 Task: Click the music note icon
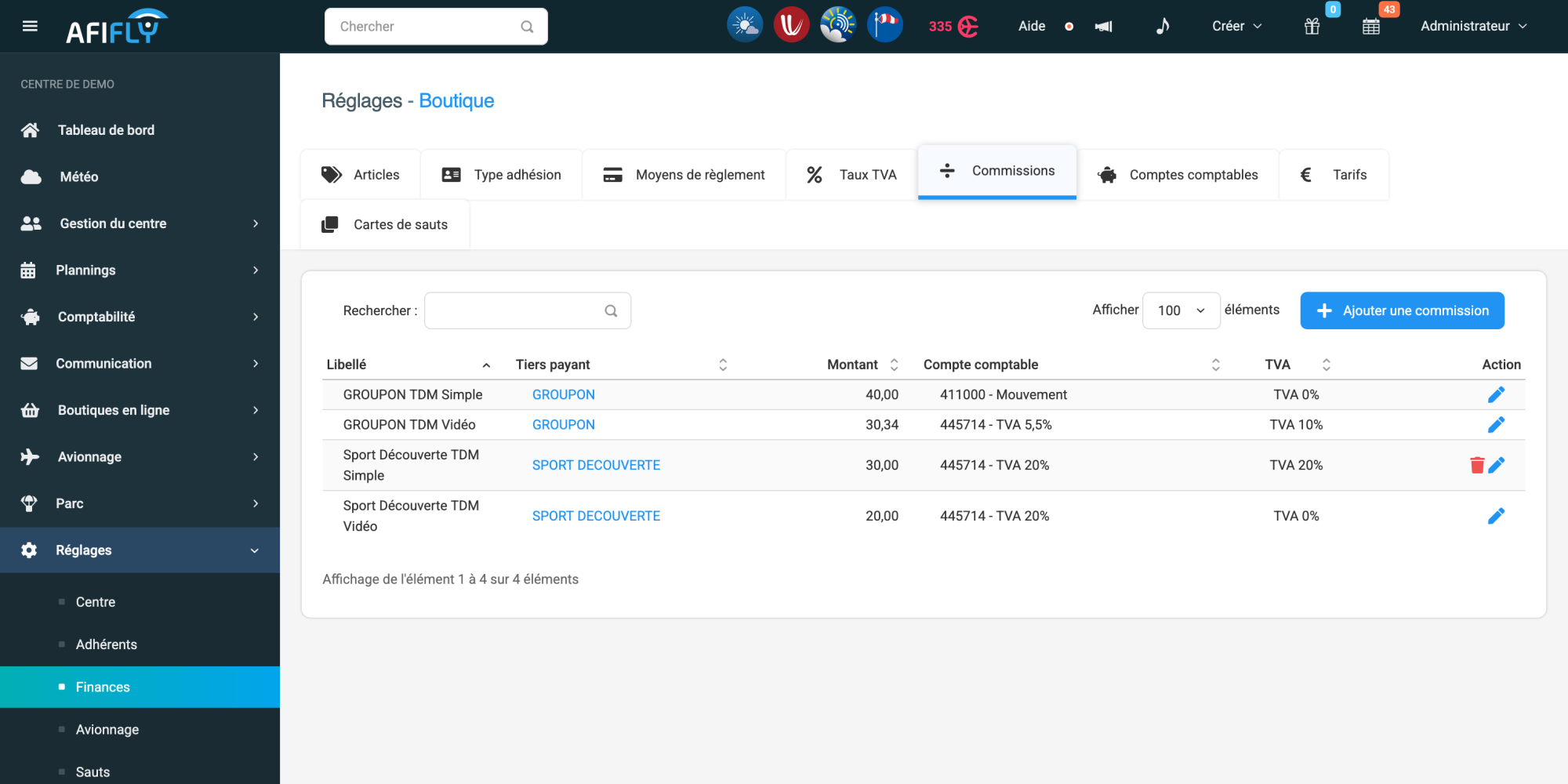click(x=1163, y=26)
